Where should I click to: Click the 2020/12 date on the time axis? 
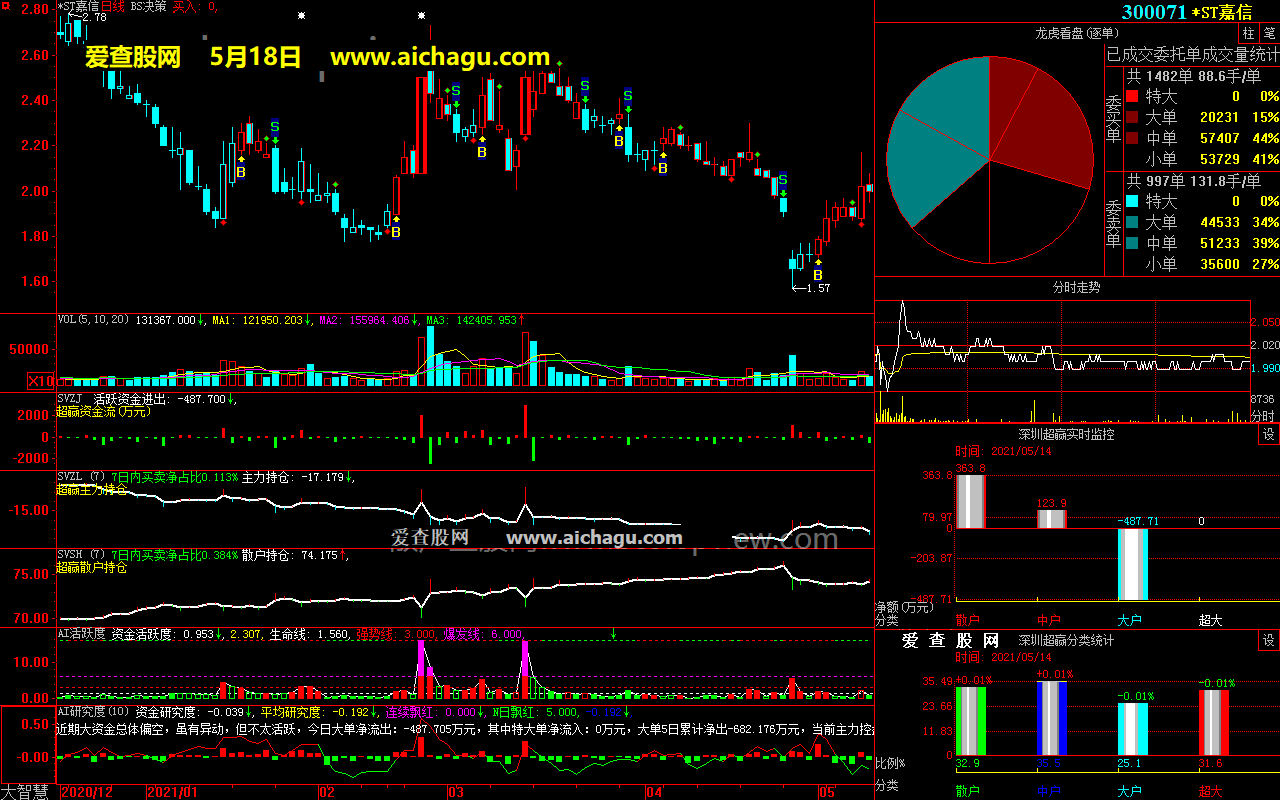click(x=87, y=792)
